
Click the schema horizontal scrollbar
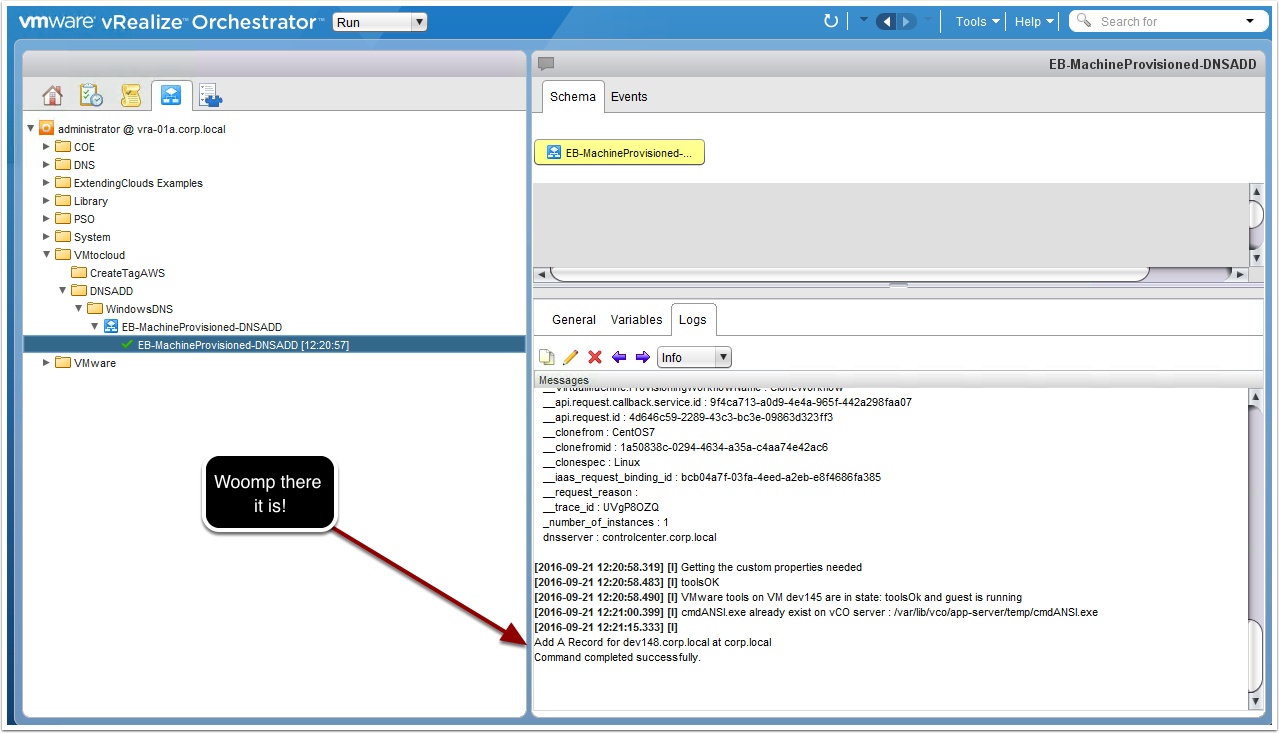[849, 274]
